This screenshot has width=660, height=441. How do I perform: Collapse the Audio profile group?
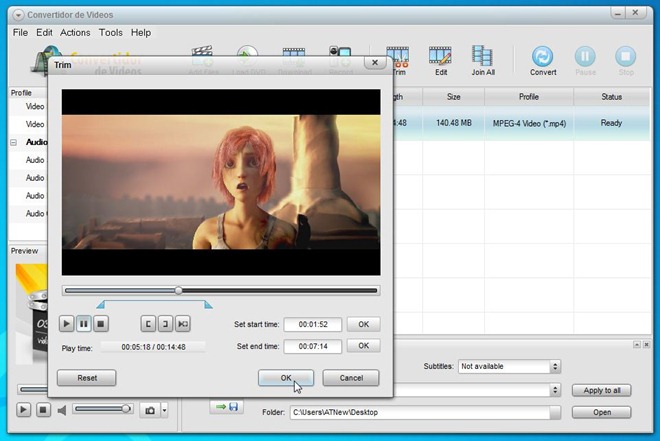pyautogui.click(x=13, y=143)
